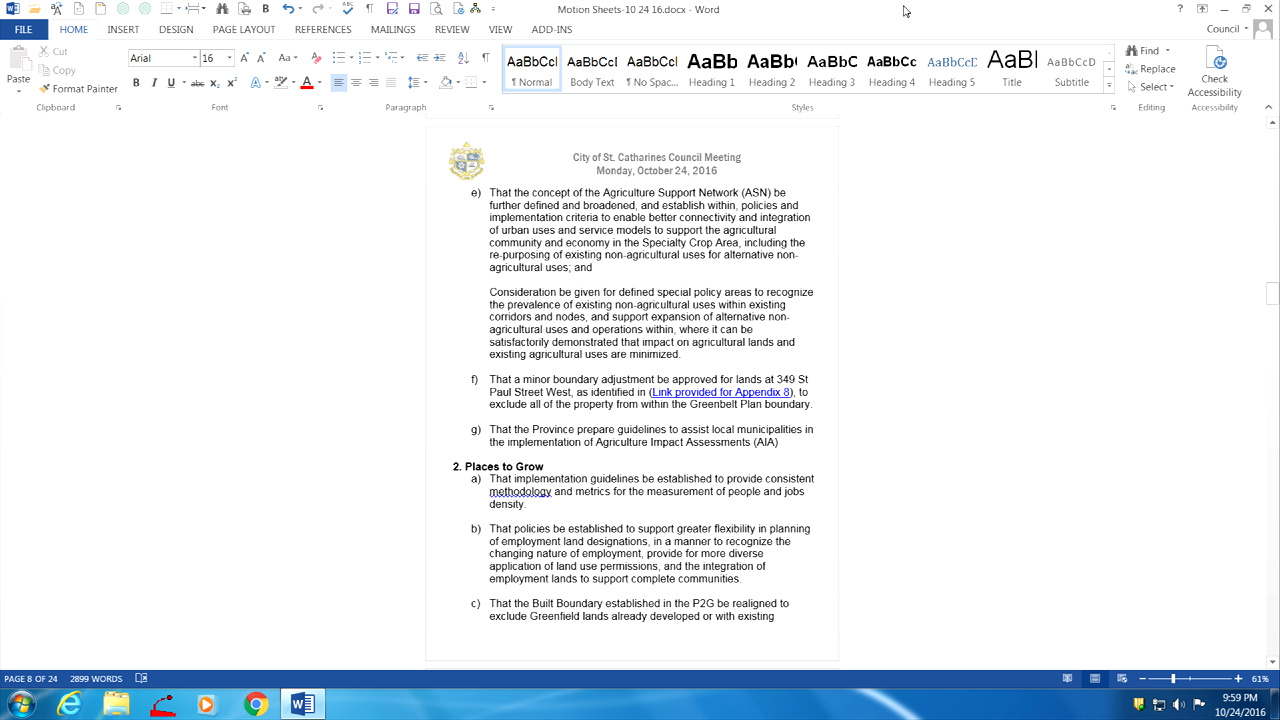Select Center paragraph alignment

click(x=356, y=83)
